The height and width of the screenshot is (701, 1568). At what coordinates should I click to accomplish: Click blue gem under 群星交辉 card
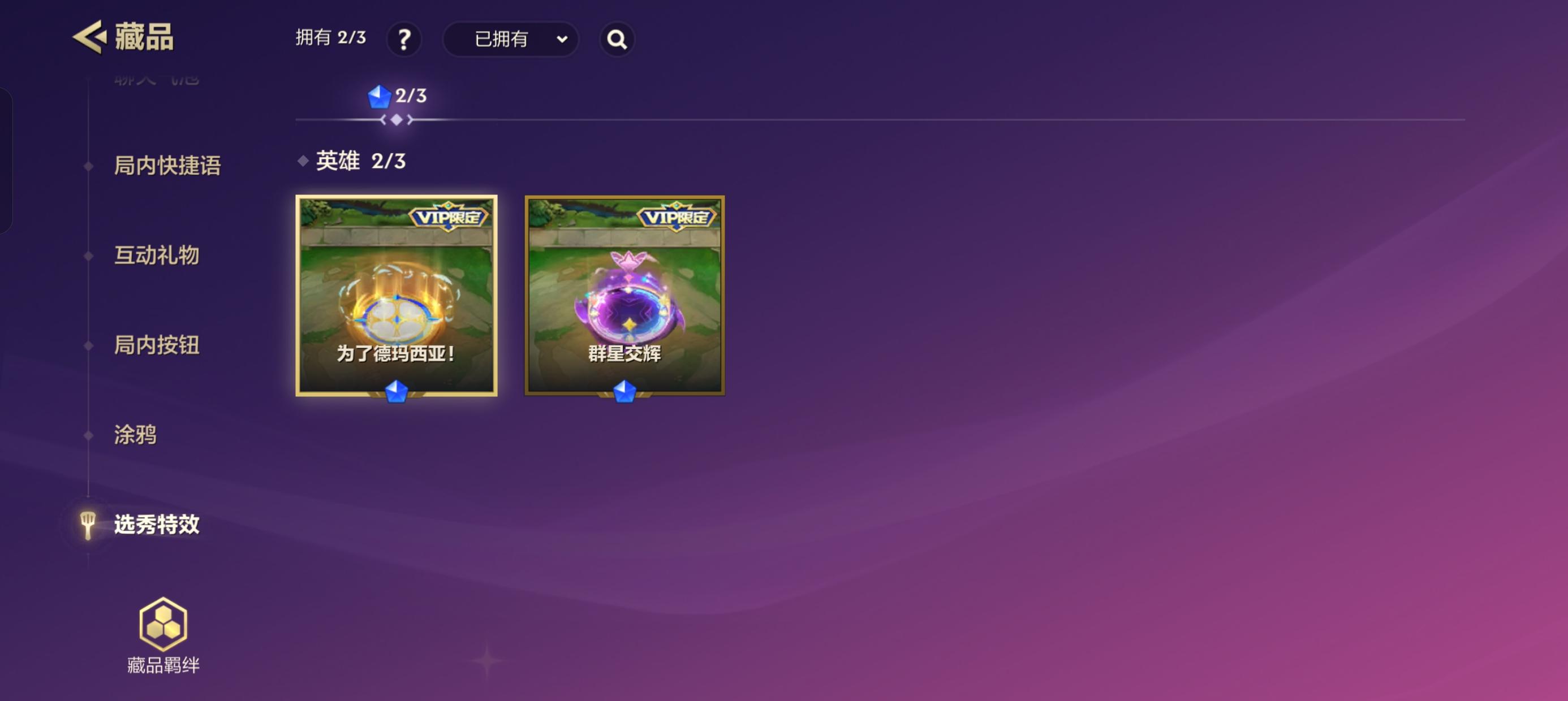tap(624, 391)
